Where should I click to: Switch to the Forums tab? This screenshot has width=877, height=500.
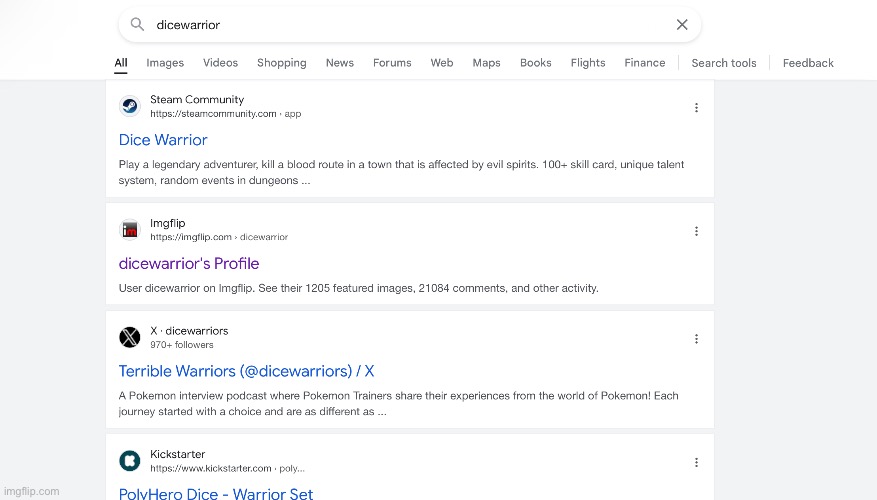(x=392, y=63)
